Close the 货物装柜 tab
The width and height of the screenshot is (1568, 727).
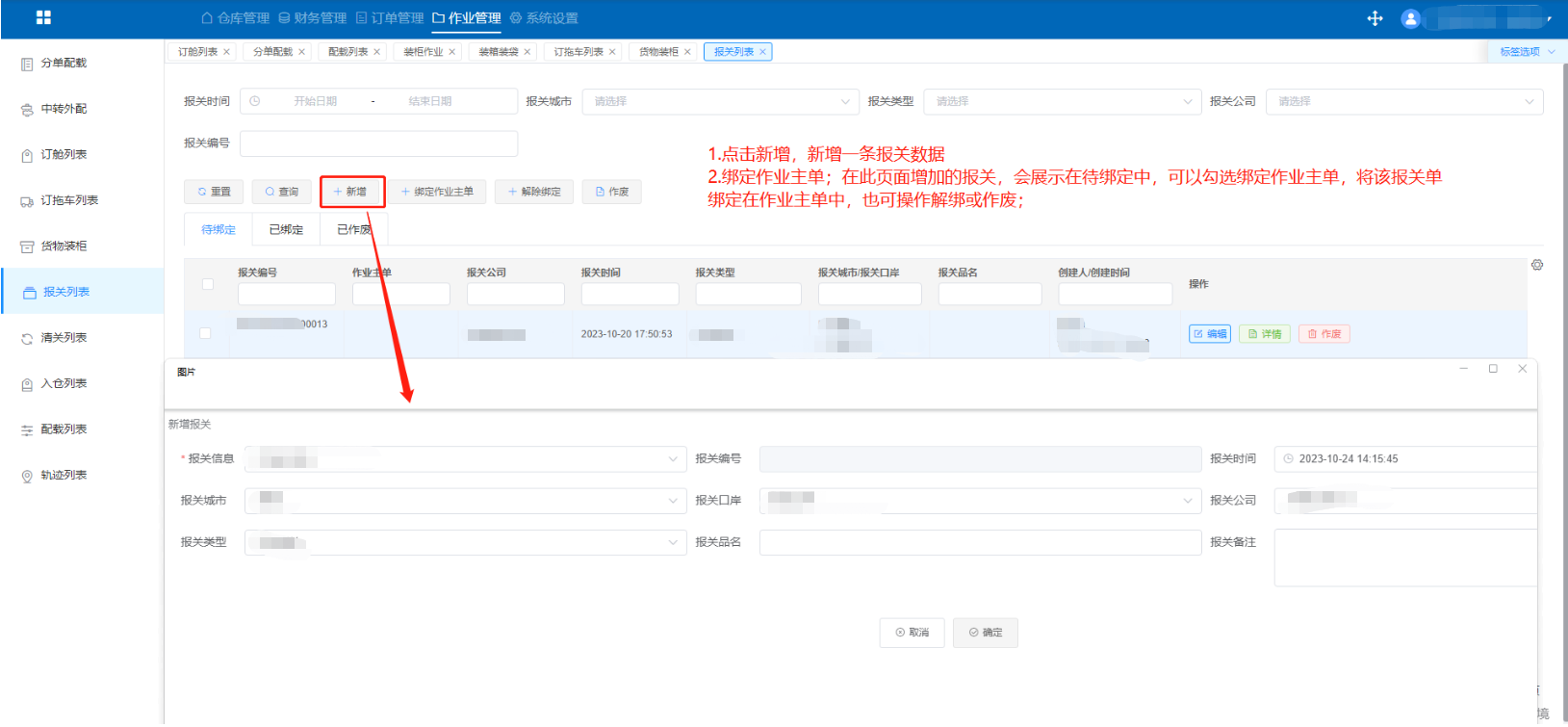pos(686,52)
